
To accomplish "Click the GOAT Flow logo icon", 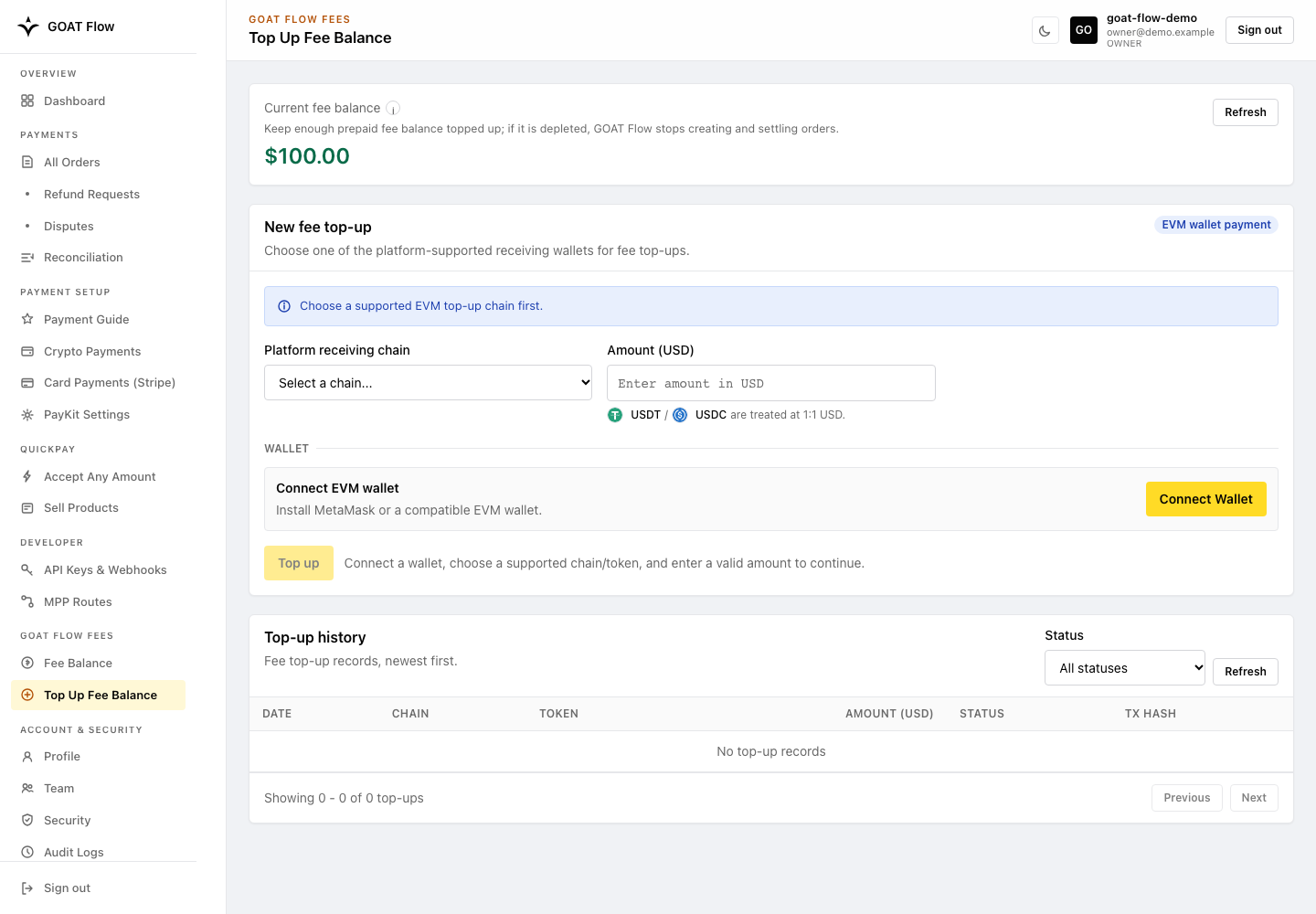I will (28, 27).
